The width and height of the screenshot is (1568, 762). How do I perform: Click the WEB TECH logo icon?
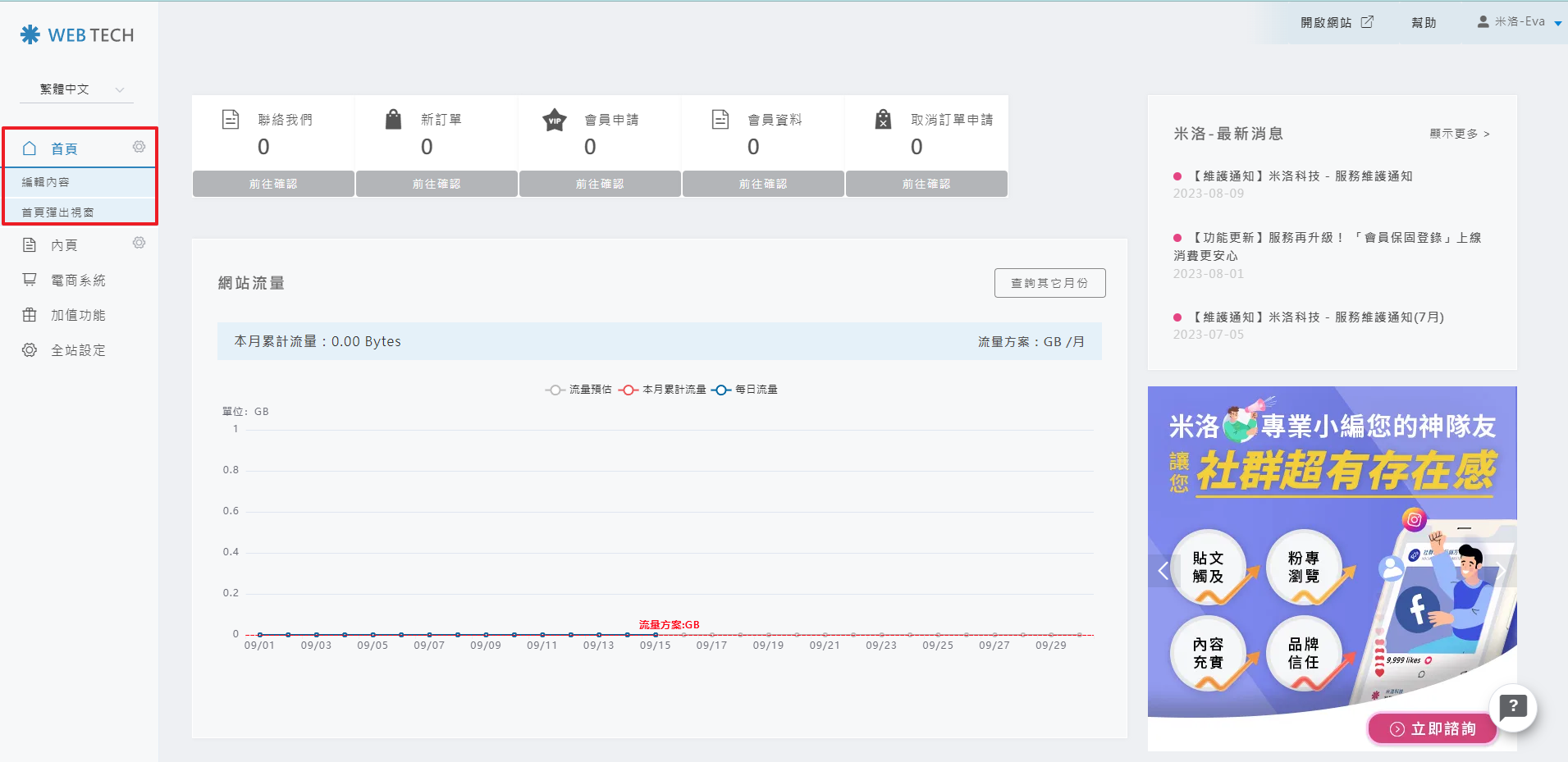[30, 34]
